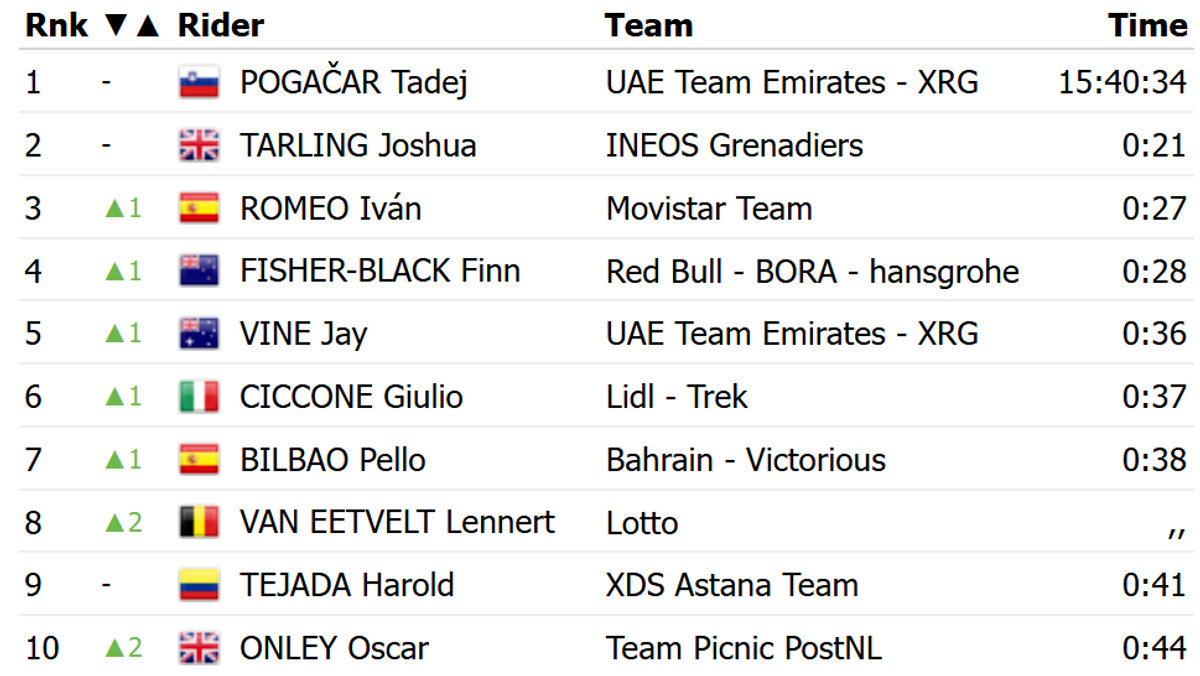Open Red Bull - BORA - hansgrohe team link

click(812, 271)
